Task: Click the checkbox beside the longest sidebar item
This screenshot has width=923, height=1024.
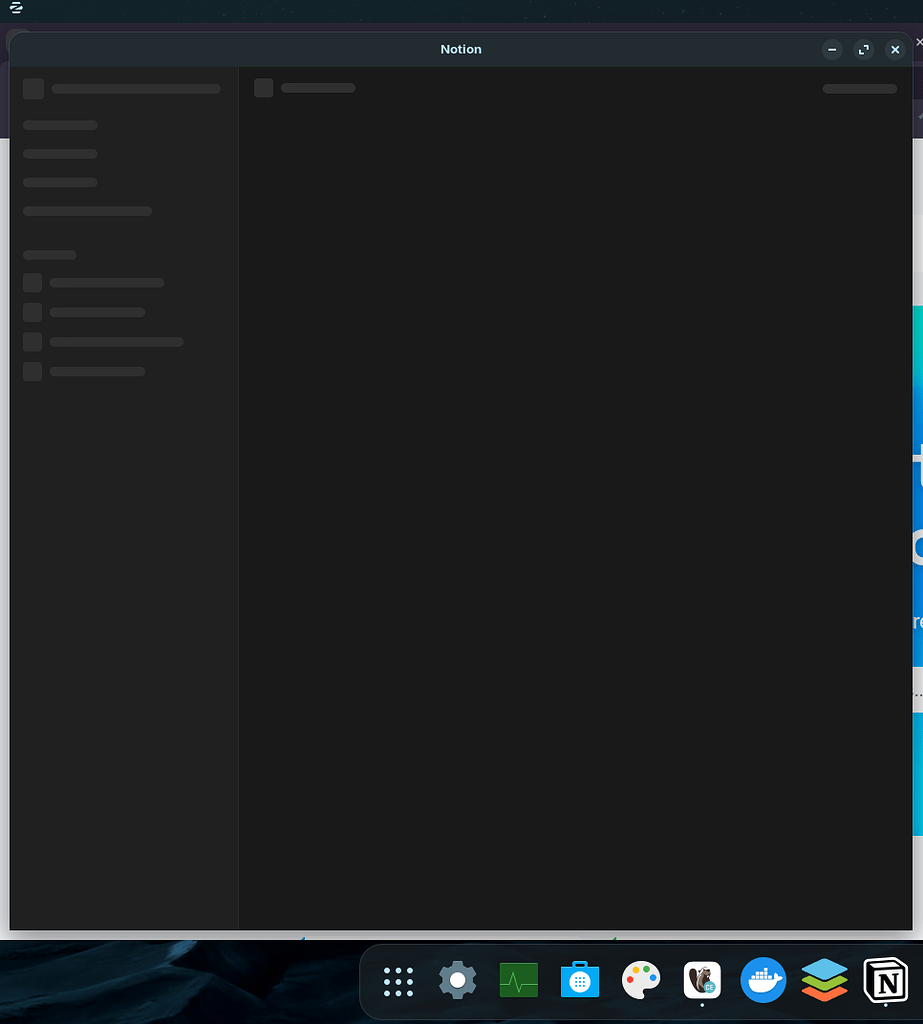Action: tap(32, 341)
